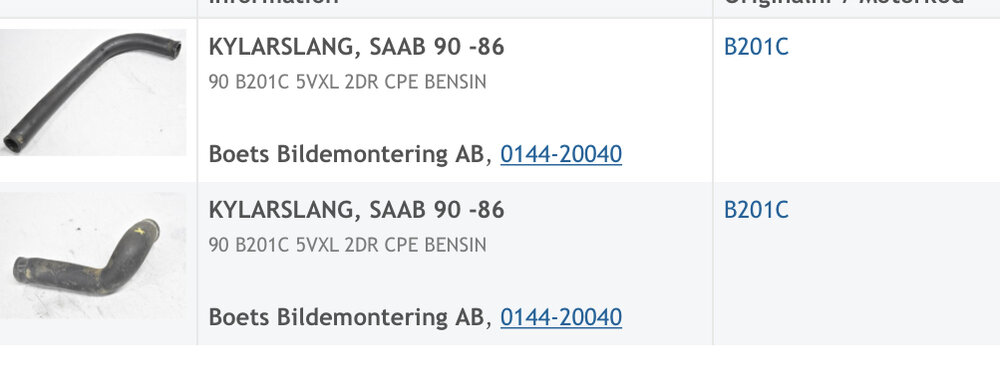Click the white area beneath the second listing row
Image resolution: width=1000 pixels, height=365 pixels.
click(x=500, y=355)
